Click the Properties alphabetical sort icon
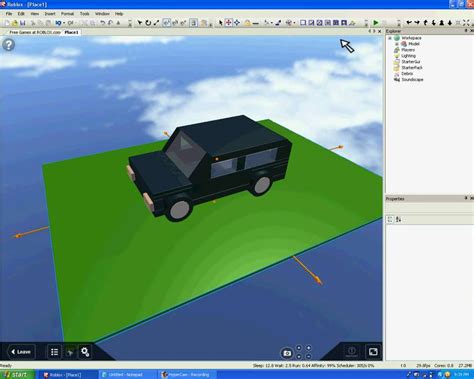The width and height of the screenshot is (474, 379). coord(399,219)
